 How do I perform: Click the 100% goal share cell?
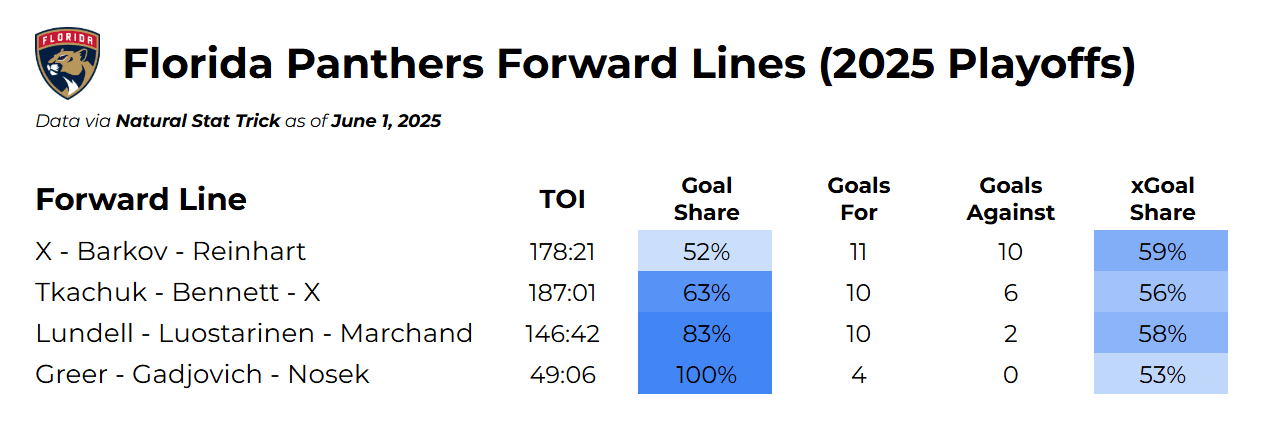pos(706,374)
